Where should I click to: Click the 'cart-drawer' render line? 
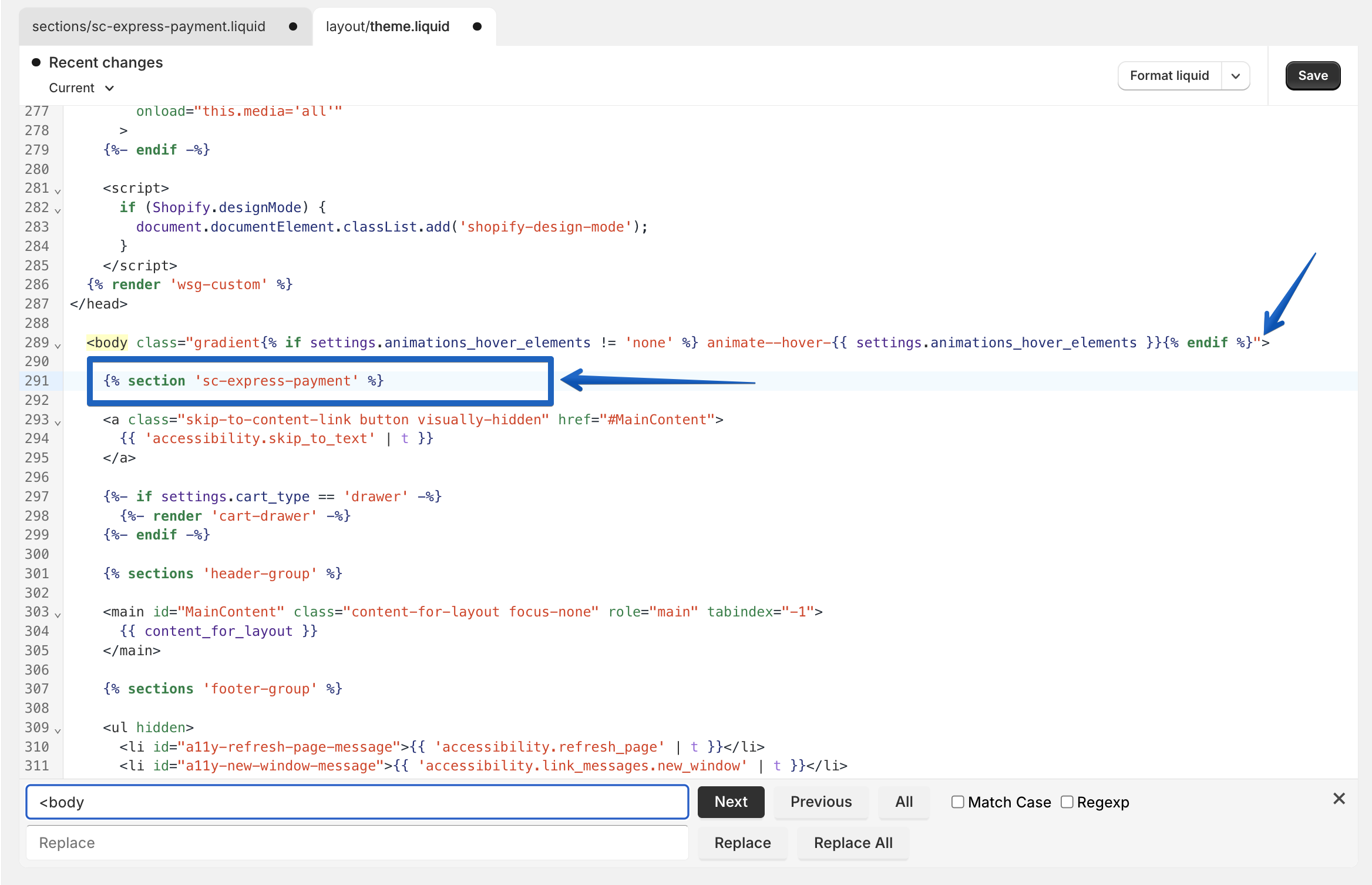pos(236,516)
